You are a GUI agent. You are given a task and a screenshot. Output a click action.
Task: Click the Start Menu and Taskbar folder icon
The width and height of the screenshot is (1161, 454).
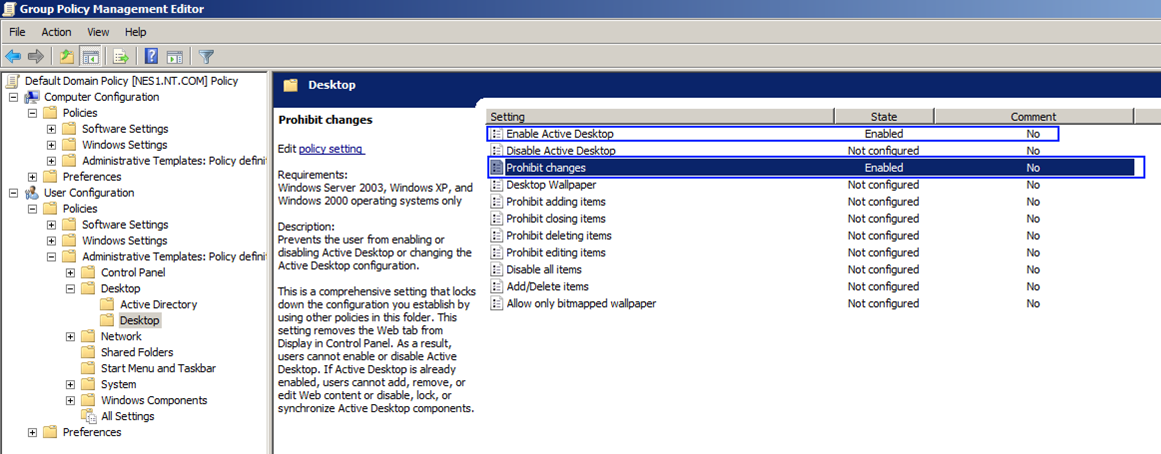tap(89, 368)
